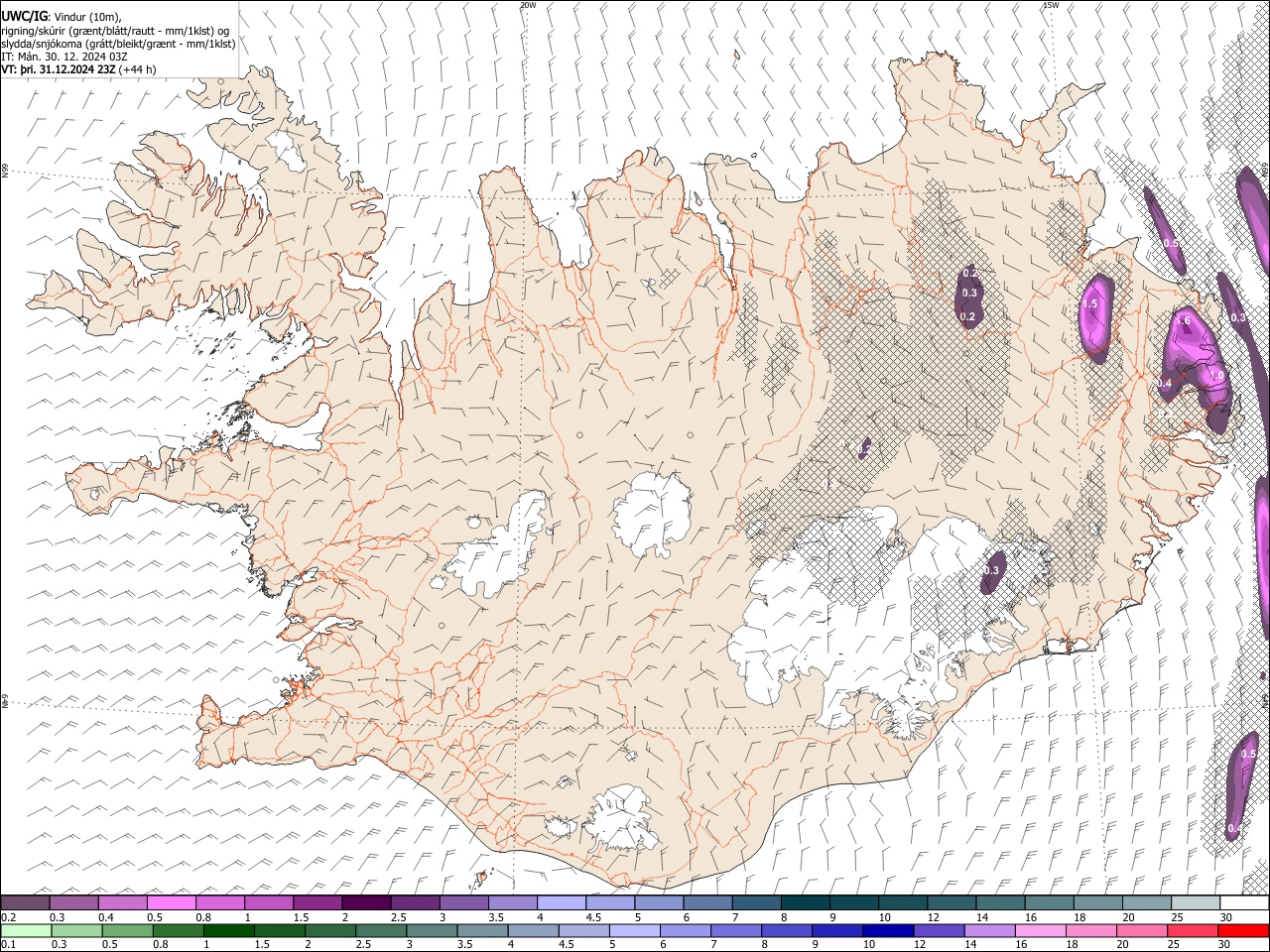Viewport: 1270px width, 952px height.
Task: Click the violet 12 swatch in rain legend
Action: 939,930
